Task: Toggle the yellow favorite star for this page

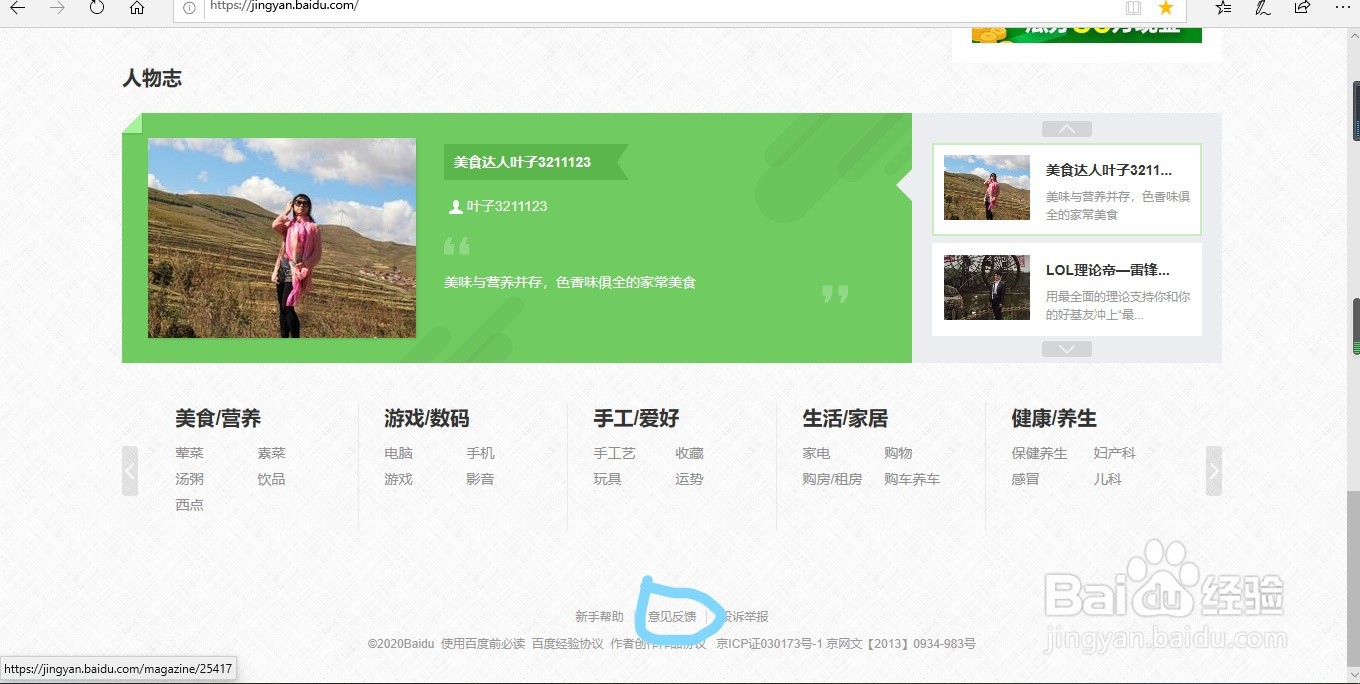Action: (x=1166, y=8)
